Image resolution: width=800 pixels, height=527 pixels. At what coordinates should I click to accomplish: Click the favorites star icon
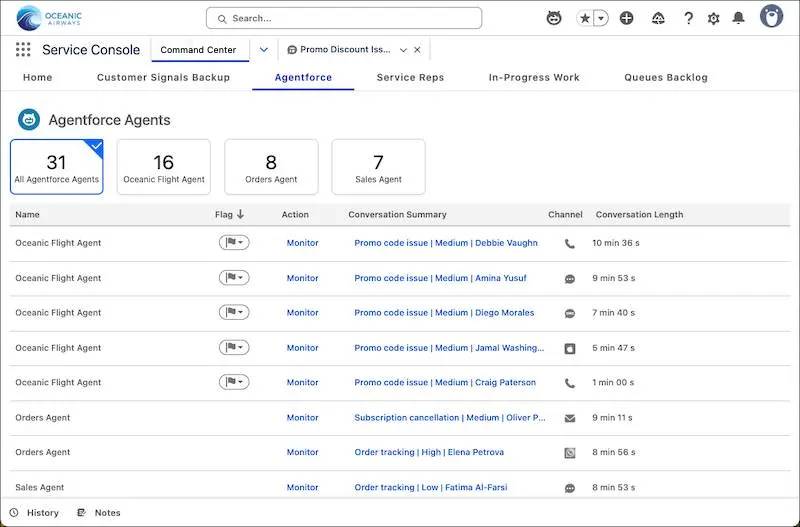click(585, 18)
